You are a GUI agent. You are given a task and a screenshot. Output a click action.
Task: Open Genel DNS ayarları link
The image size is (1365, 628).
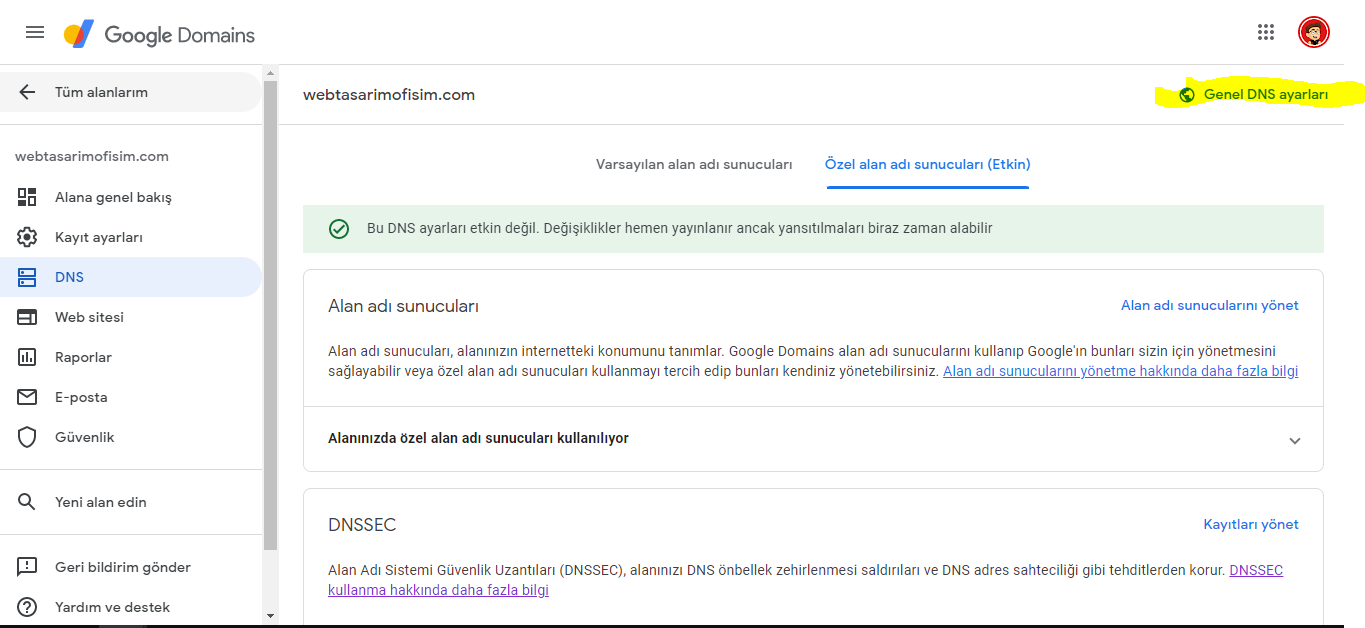pos(1266,95)
